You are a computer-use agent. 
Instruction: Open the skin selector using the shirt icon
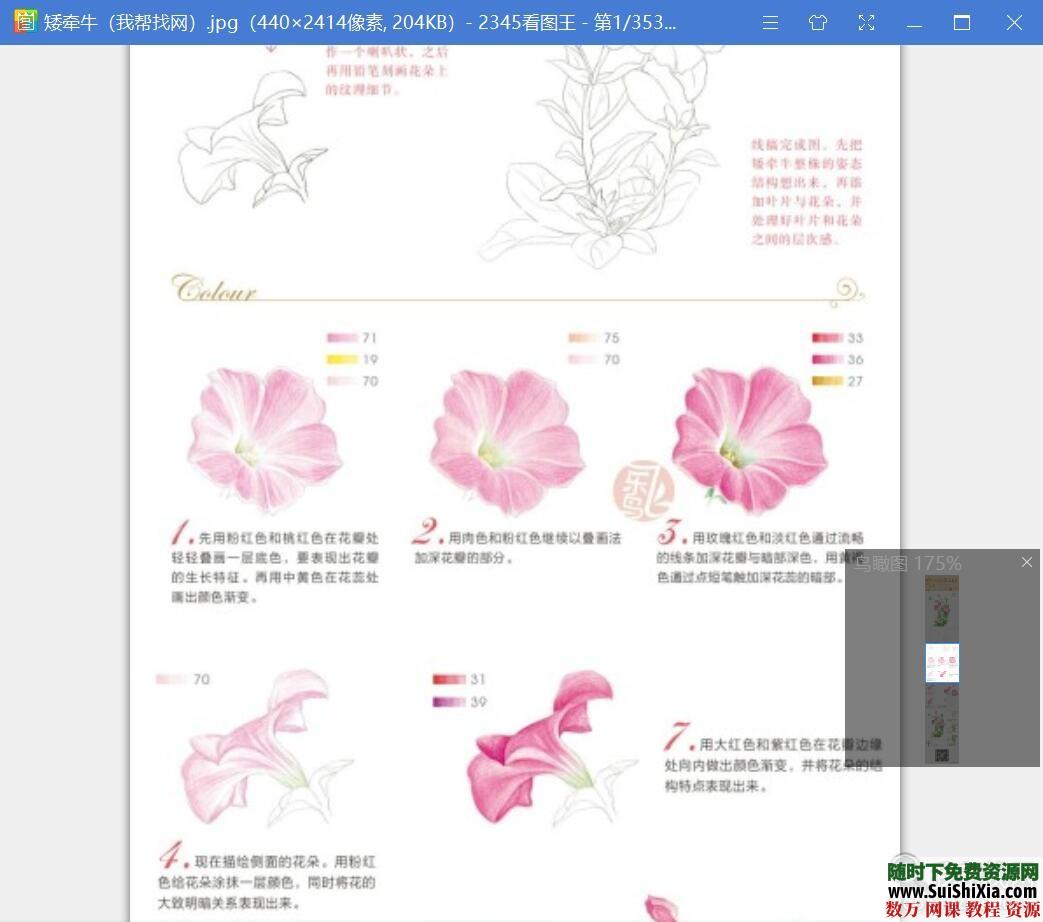[818, 22]
